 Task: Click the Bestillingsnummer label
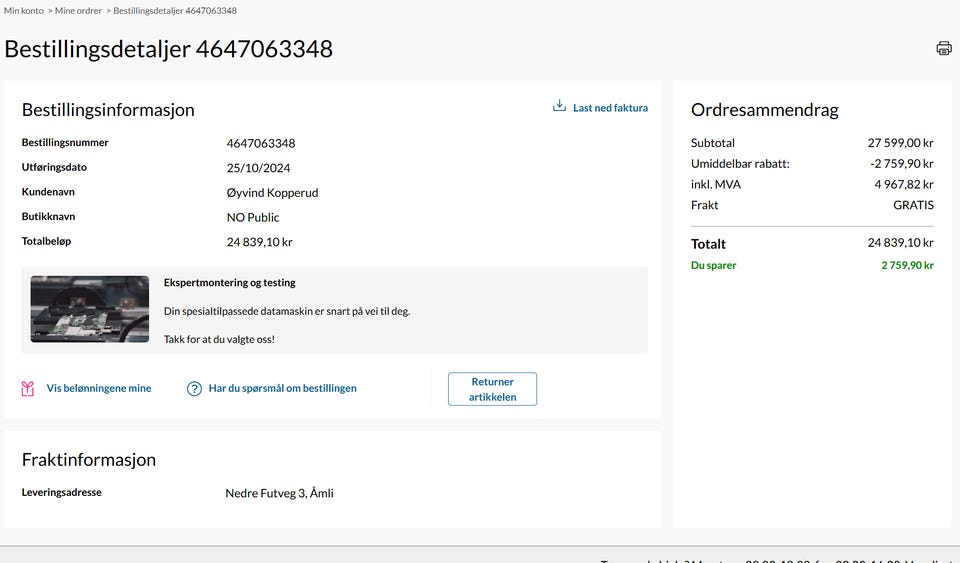(x=65, y=143)
